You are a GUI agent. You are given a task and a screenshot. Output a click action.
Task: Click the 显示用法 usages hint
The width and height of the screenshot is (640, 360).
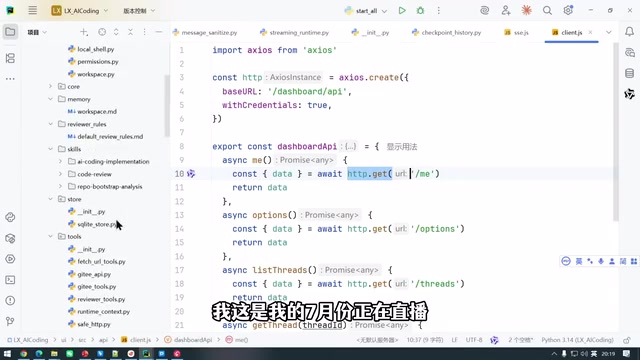[402, 147]
